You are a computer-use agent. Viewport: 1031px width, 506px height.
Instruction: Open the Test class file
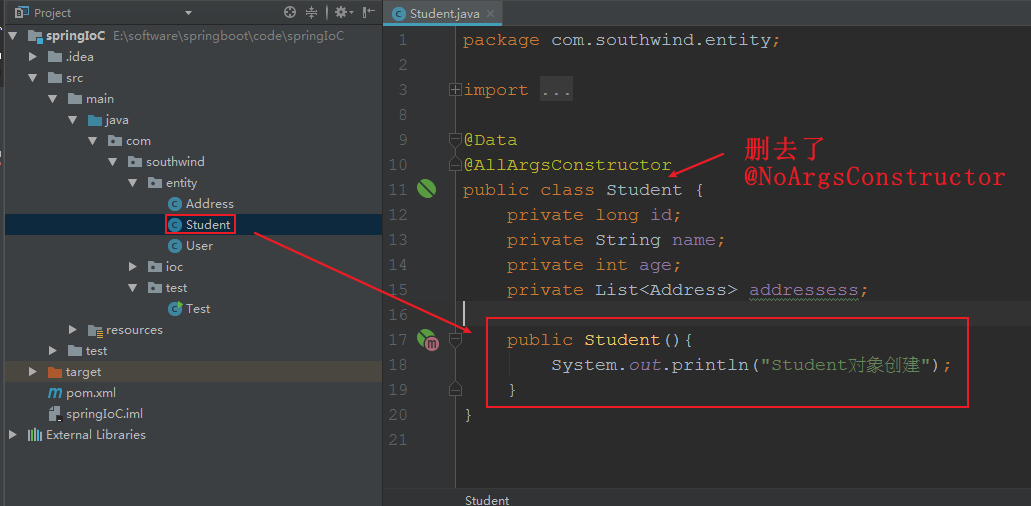(197, 309)
